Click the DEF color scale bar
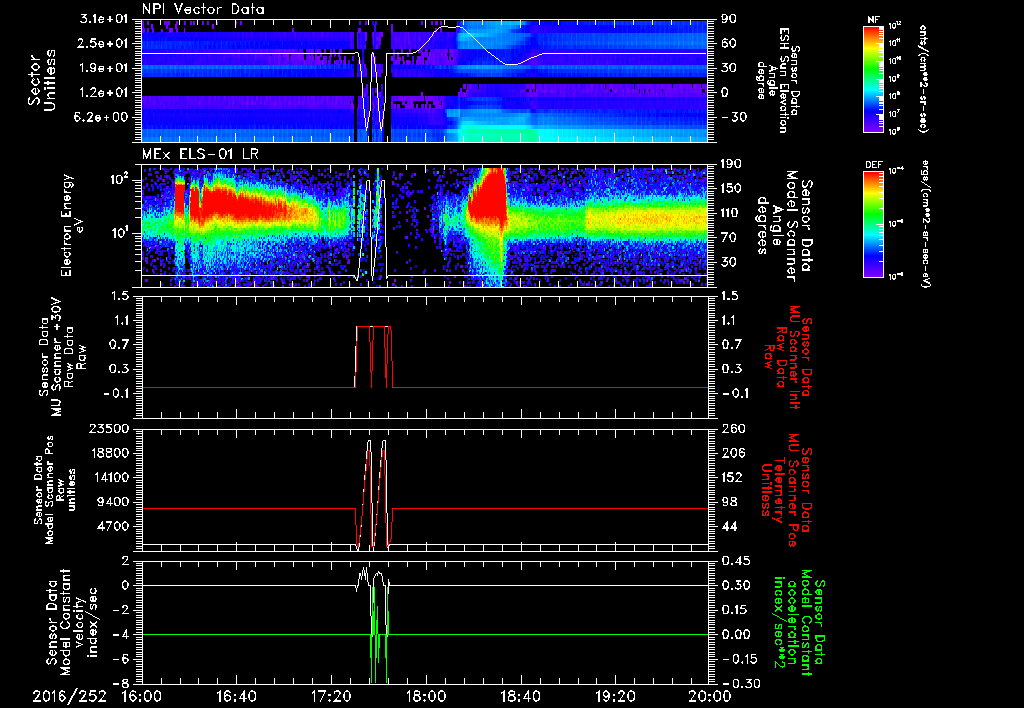This screenshot has height=708, width=1024. pos(873,224)
